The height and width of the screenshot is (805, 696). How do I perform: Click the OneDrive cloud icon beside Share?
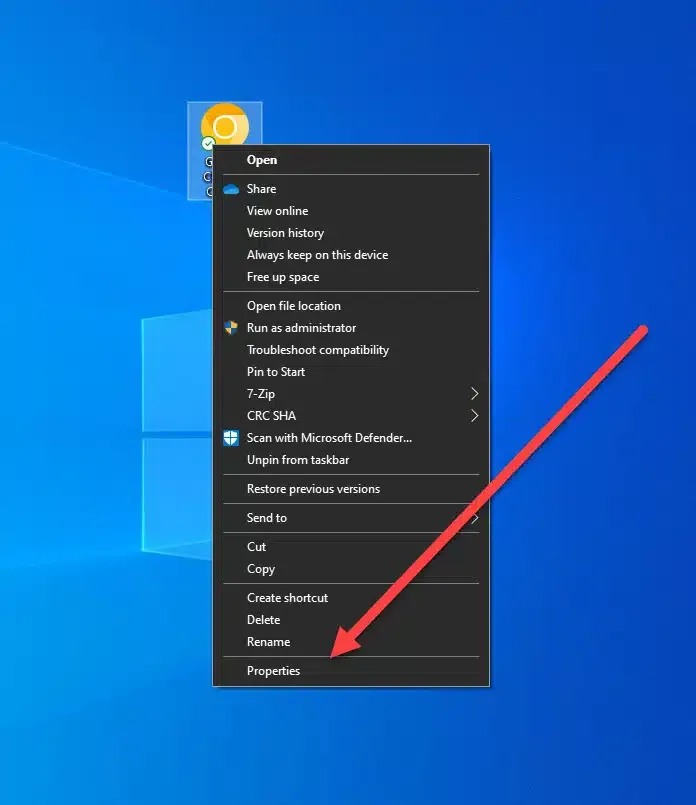pyautogui.click(x=231, y=189)
